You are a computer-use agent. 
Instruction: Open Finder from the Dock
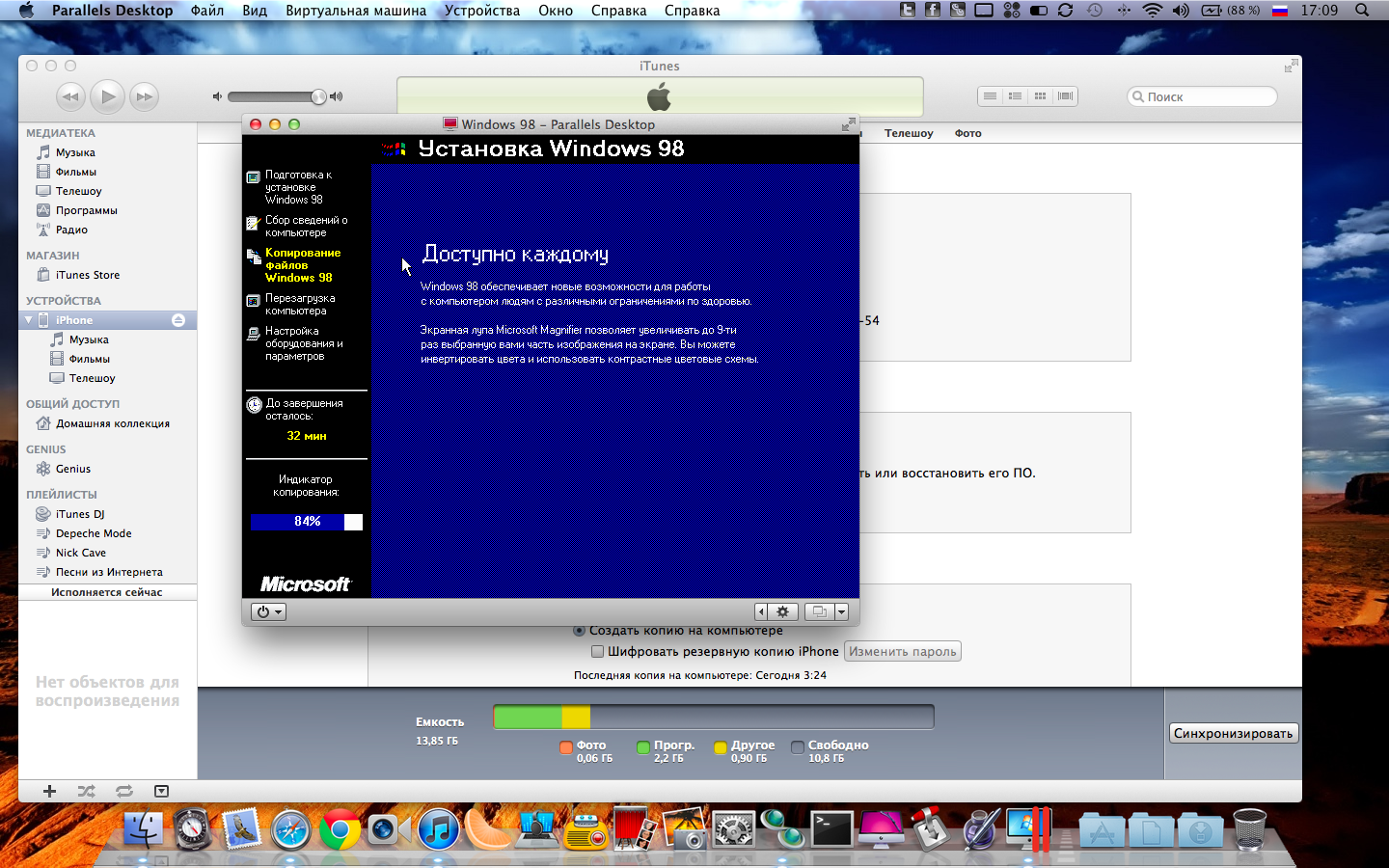click(144, 828)
